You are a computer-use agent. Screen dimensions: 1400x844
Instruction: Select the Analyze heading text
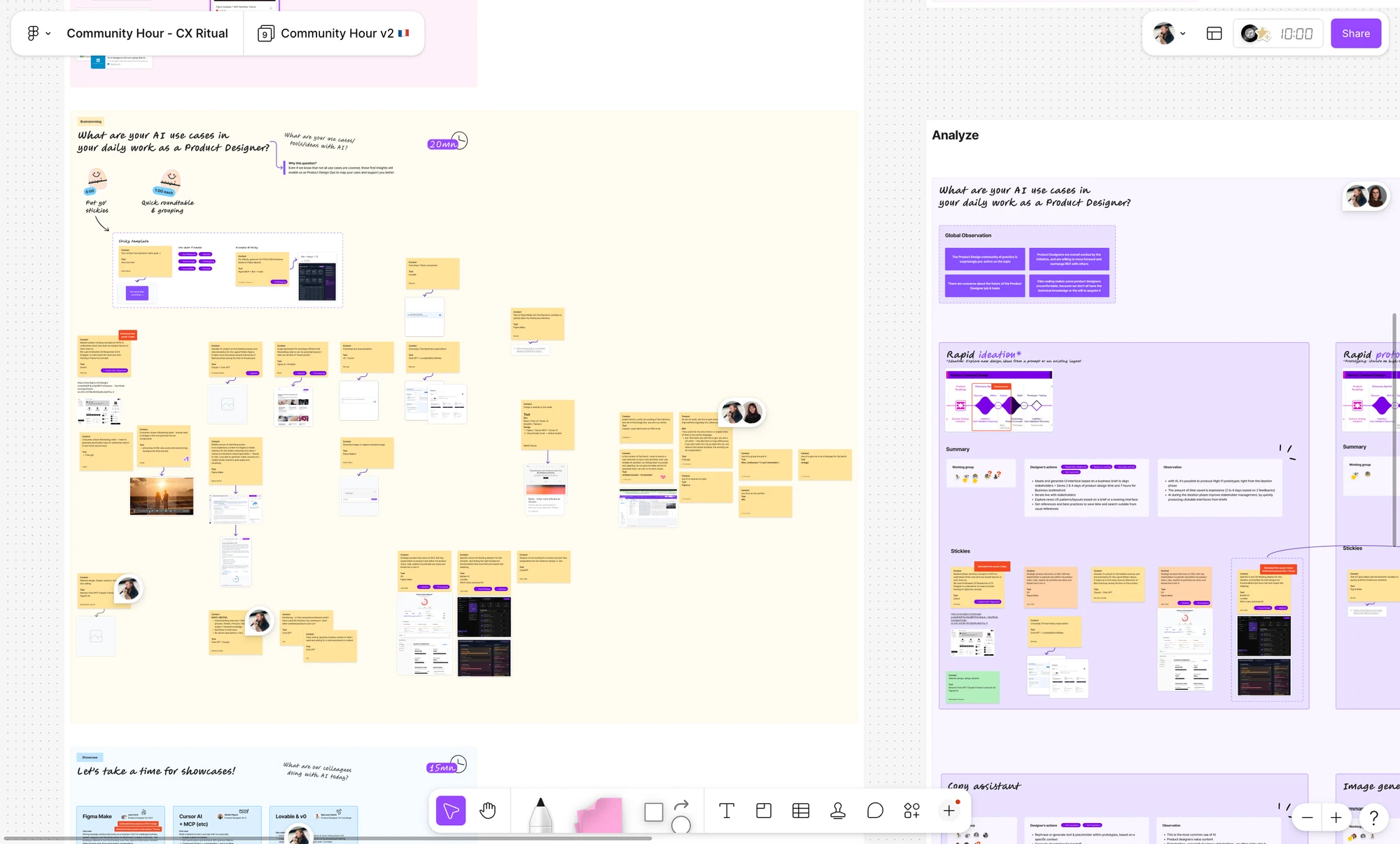[955, 135]
